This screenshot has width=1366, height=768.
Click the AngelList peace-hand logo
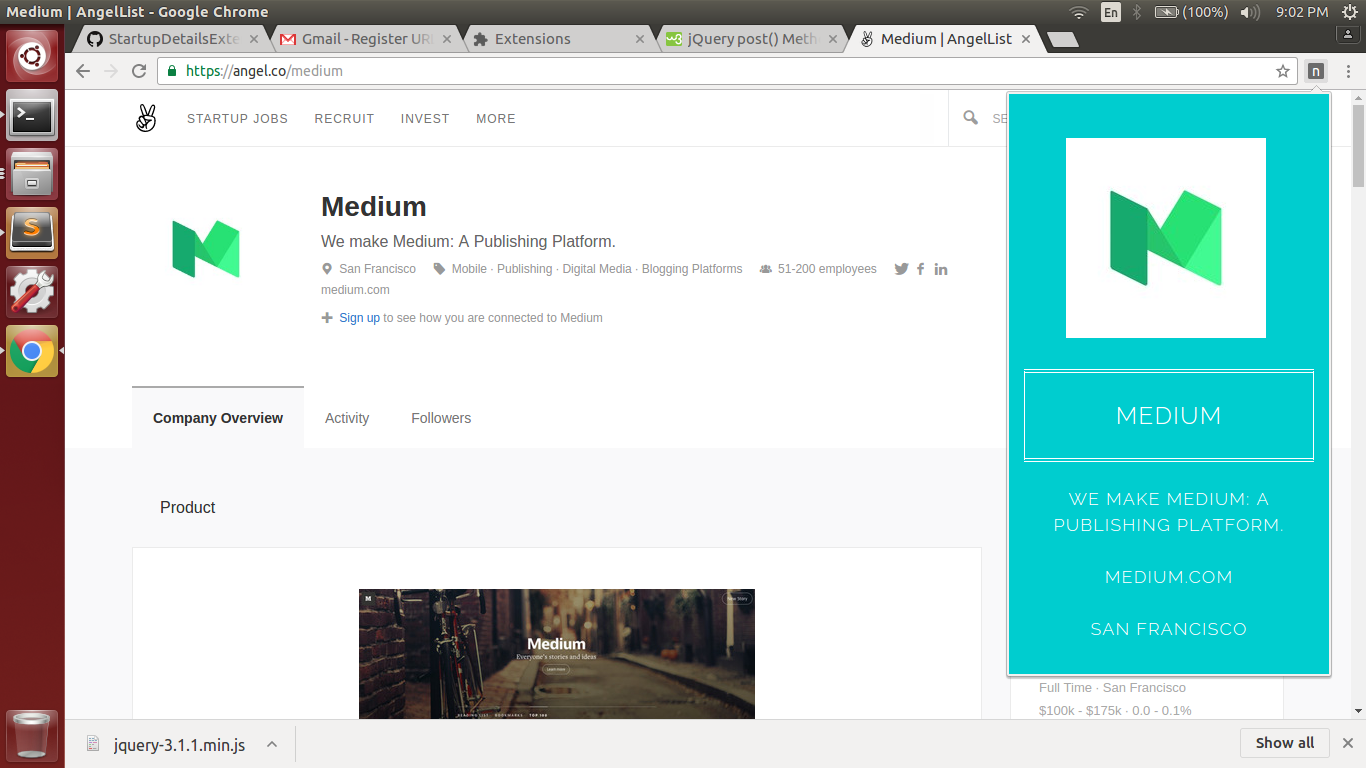(146, 118)
